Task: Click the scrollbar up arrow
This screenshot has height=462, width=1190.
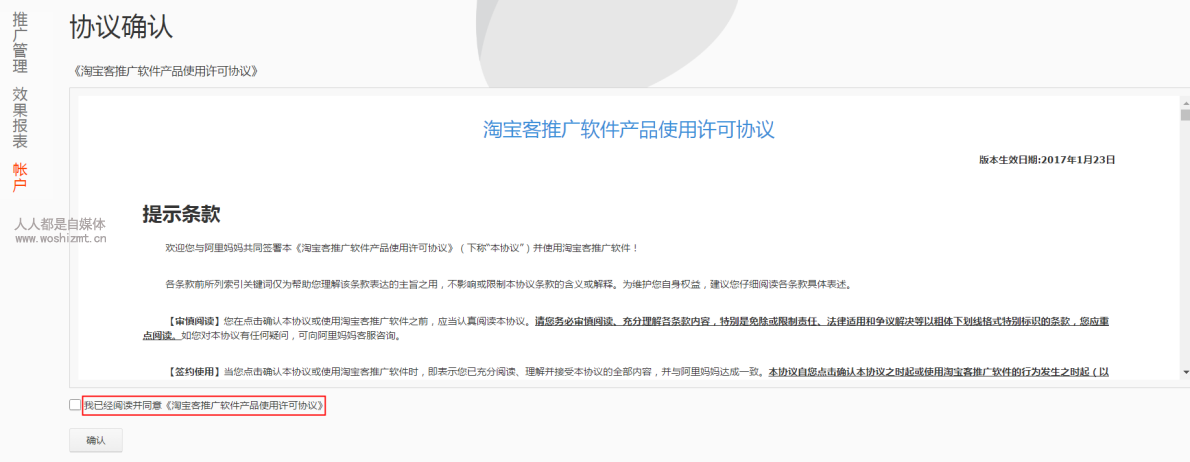Action: (1185, 102)
